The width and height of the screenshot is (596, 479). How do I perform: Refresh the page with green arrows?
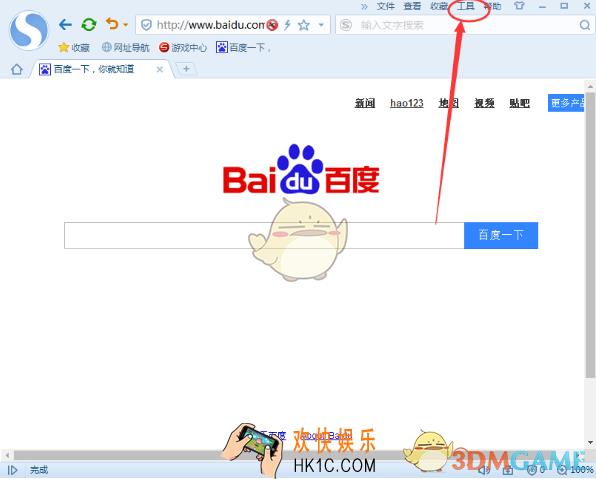point(89,25)
